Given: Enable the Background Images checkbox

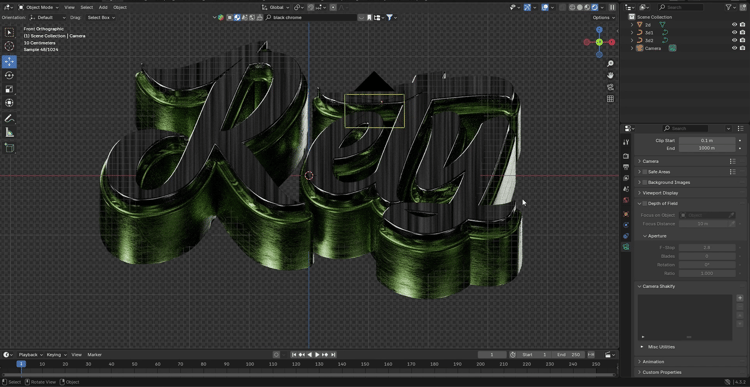Looking at the screenshot, I should click(644, 182).
